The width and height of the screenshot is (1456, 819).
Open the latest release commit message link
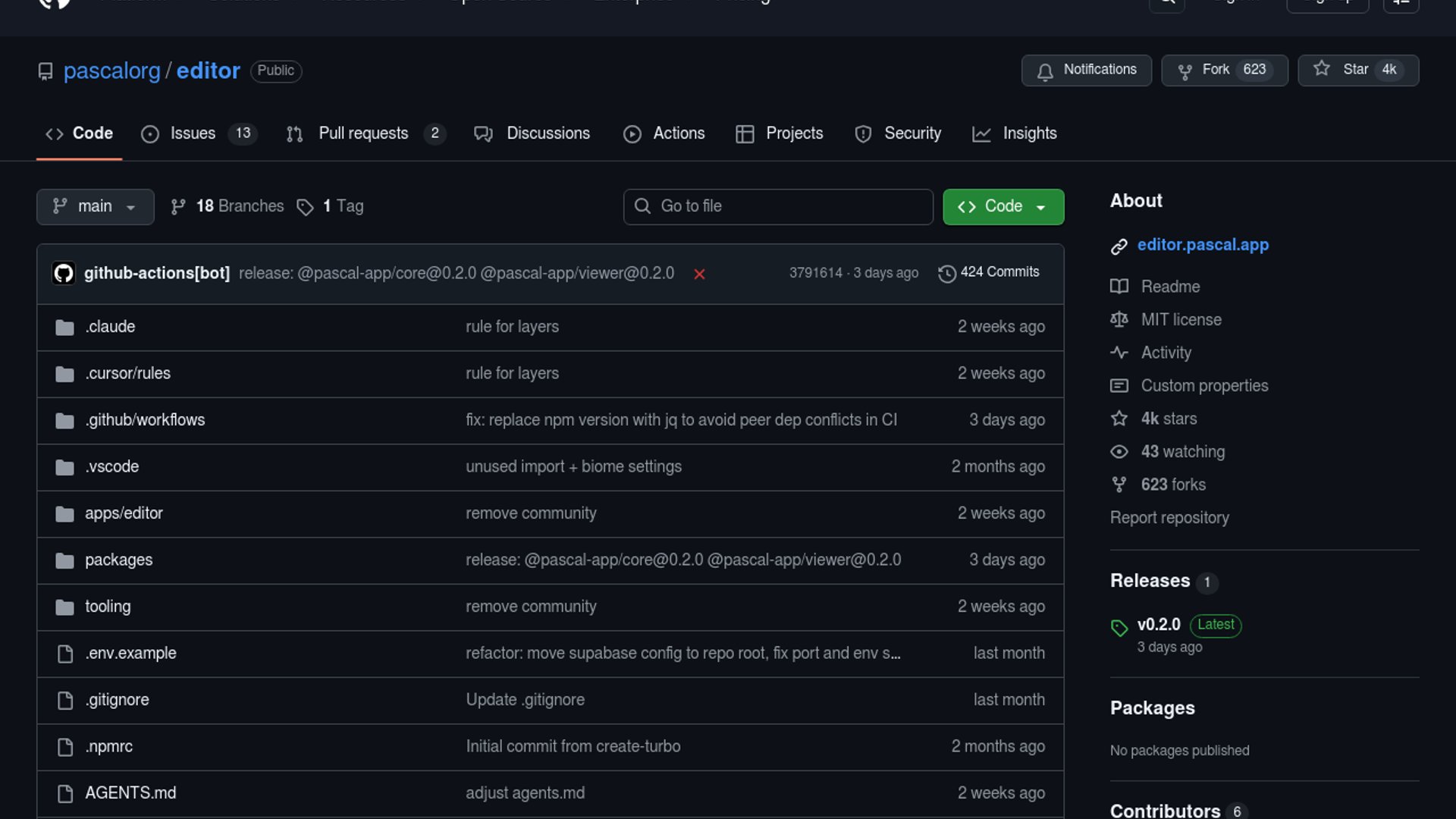pyautogui.click(x=457, y=273)
